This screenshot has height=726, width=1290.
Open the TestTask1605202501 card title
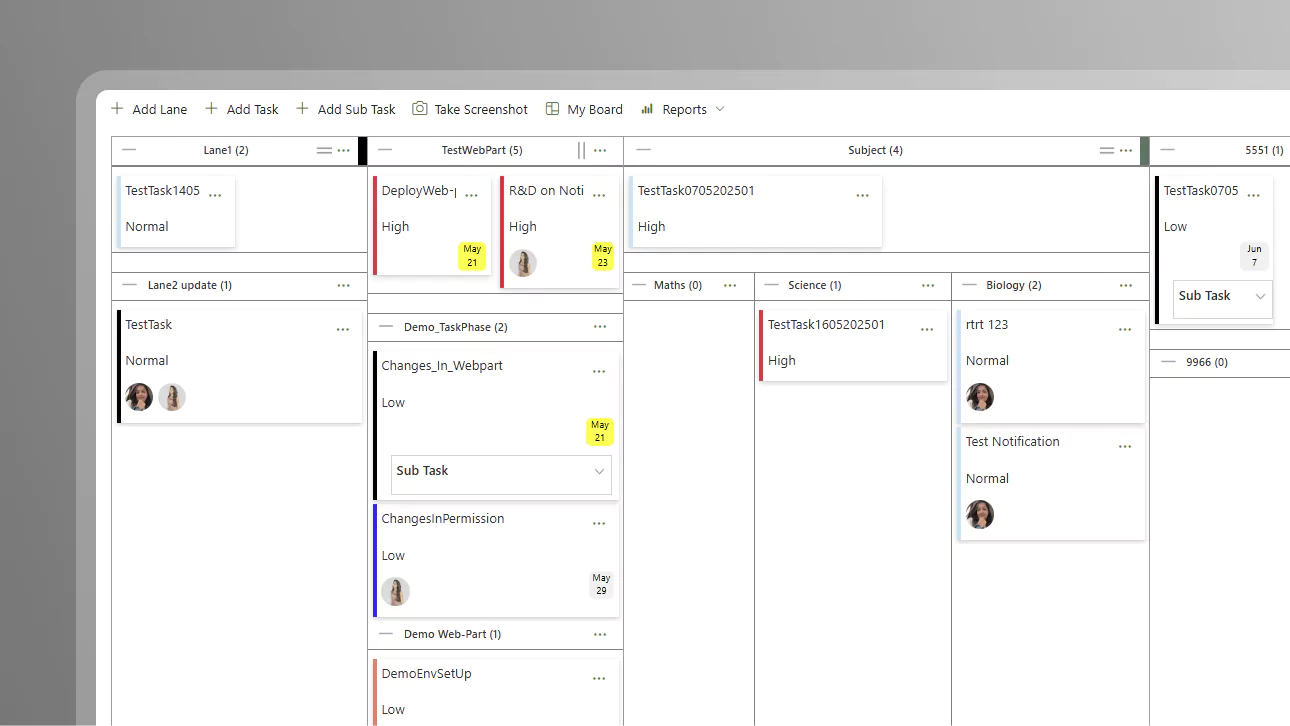(826, 324)
